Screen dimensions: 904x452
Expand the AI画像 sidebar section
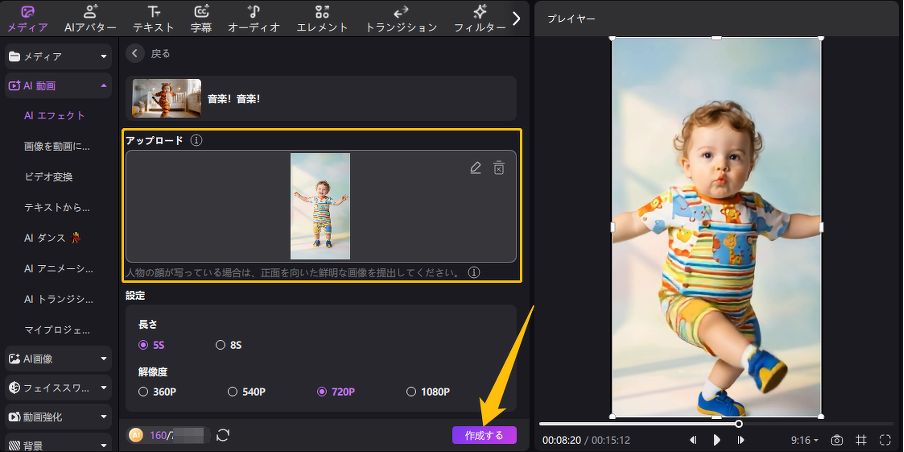[x=58, y=358]
